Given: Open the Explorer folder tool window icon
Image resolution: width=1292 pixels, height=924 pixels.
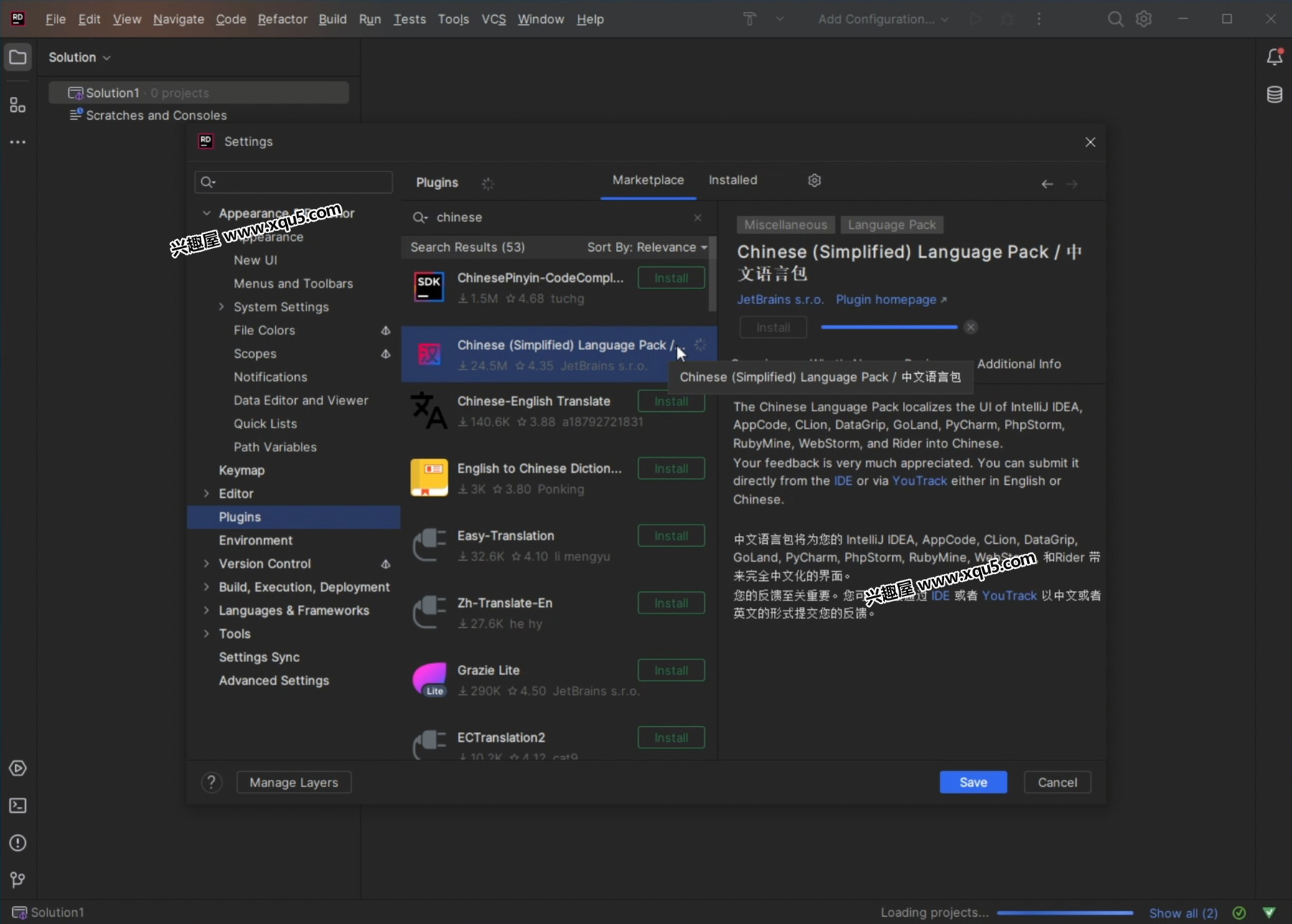Looking at the screenshot, I should tap(18, 57).
